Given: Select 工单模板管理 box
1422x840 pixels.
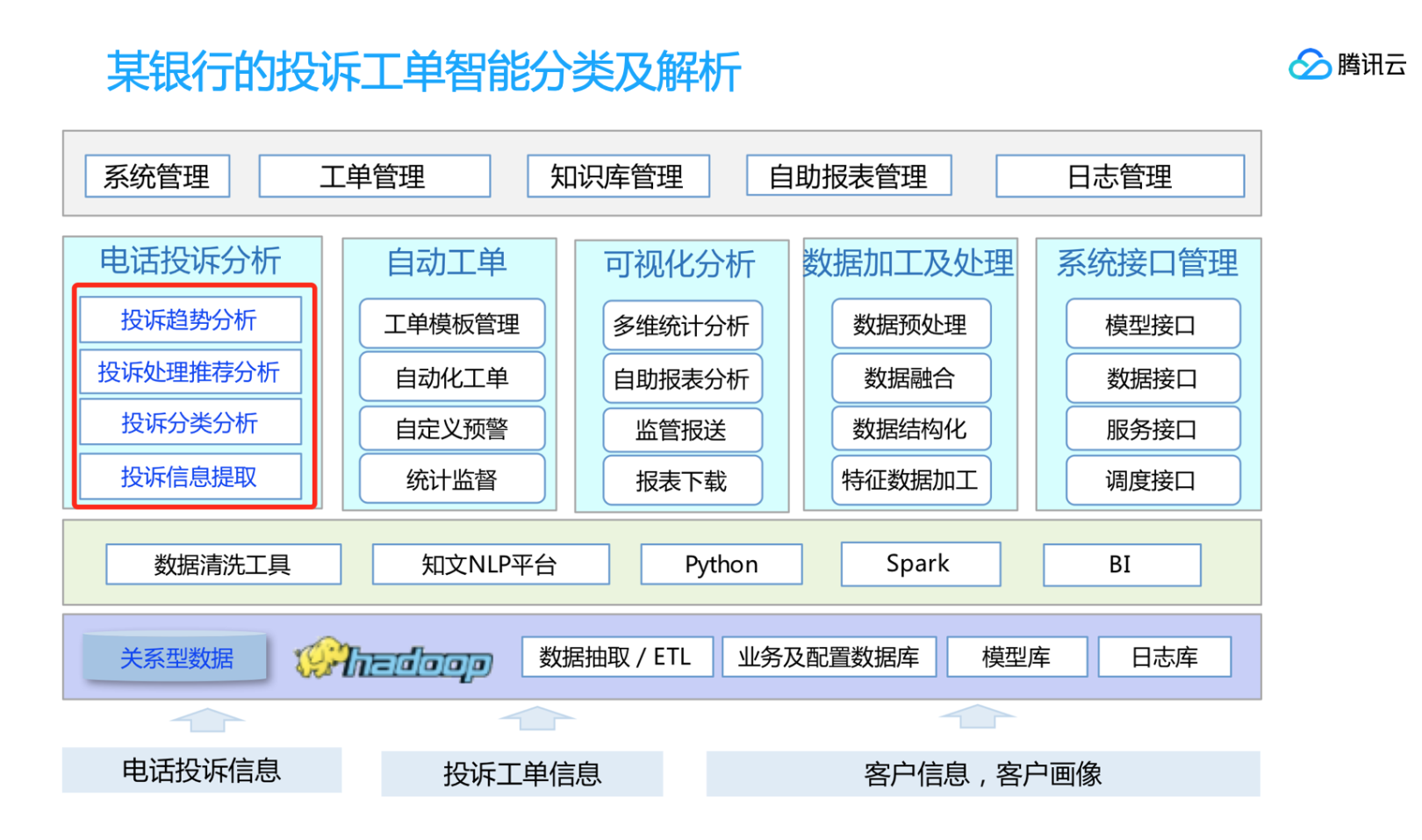Looking at the screenshot, I should 452,324.
